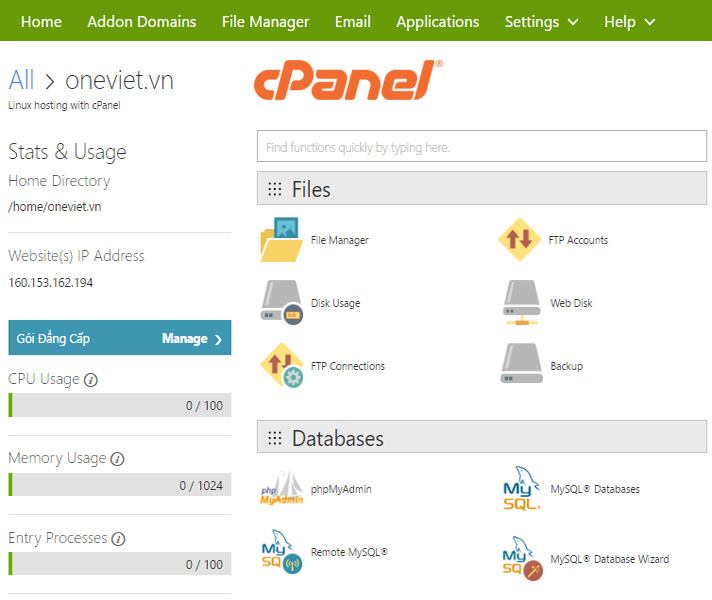Image resolution: width=712 pixels, height=600 pixels.
Task: Start the MySQL Database Wizard icon
Action: (x=521, y=560)
